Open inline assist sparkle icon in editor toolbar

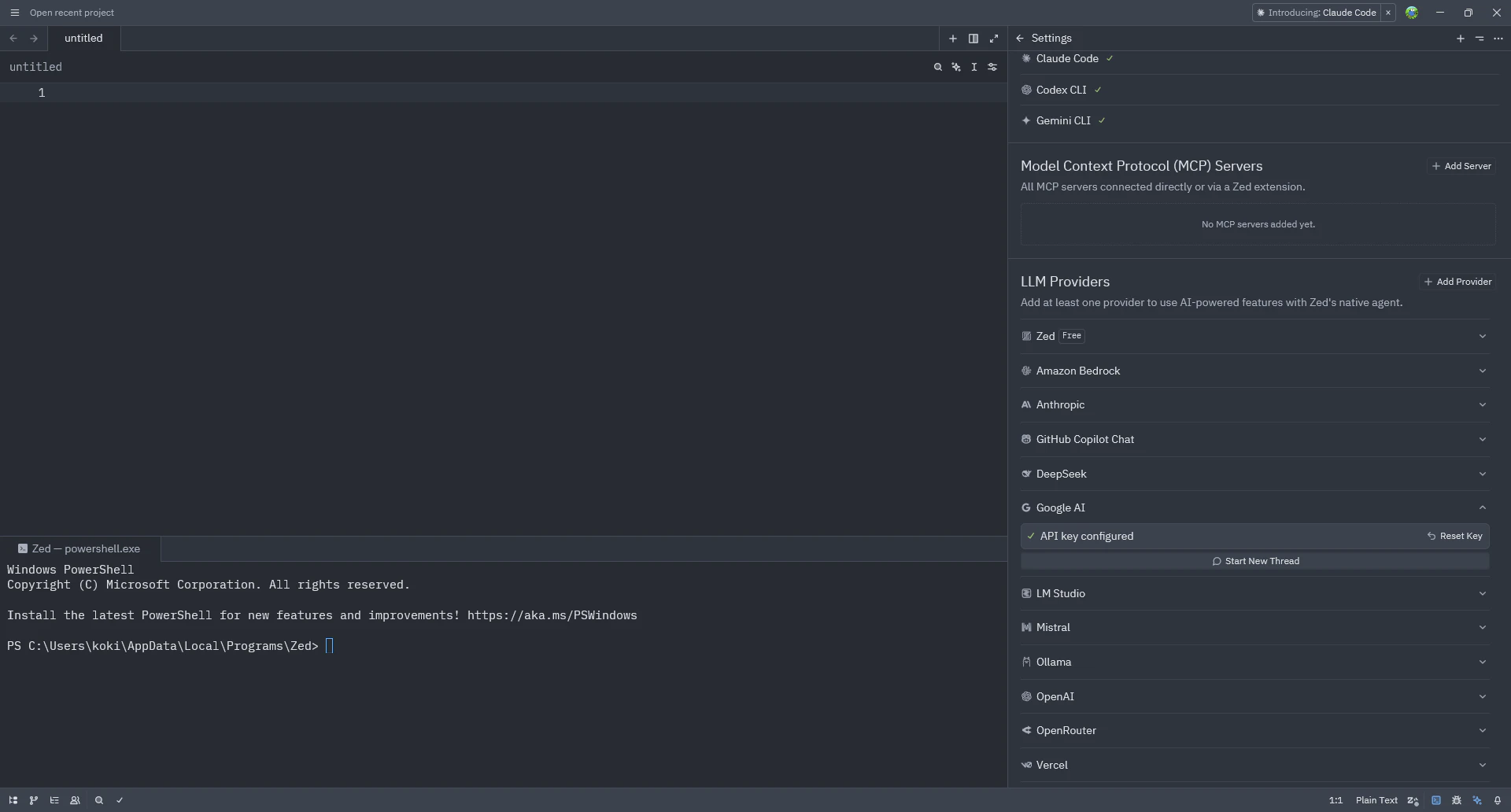(x=956, y=67)
